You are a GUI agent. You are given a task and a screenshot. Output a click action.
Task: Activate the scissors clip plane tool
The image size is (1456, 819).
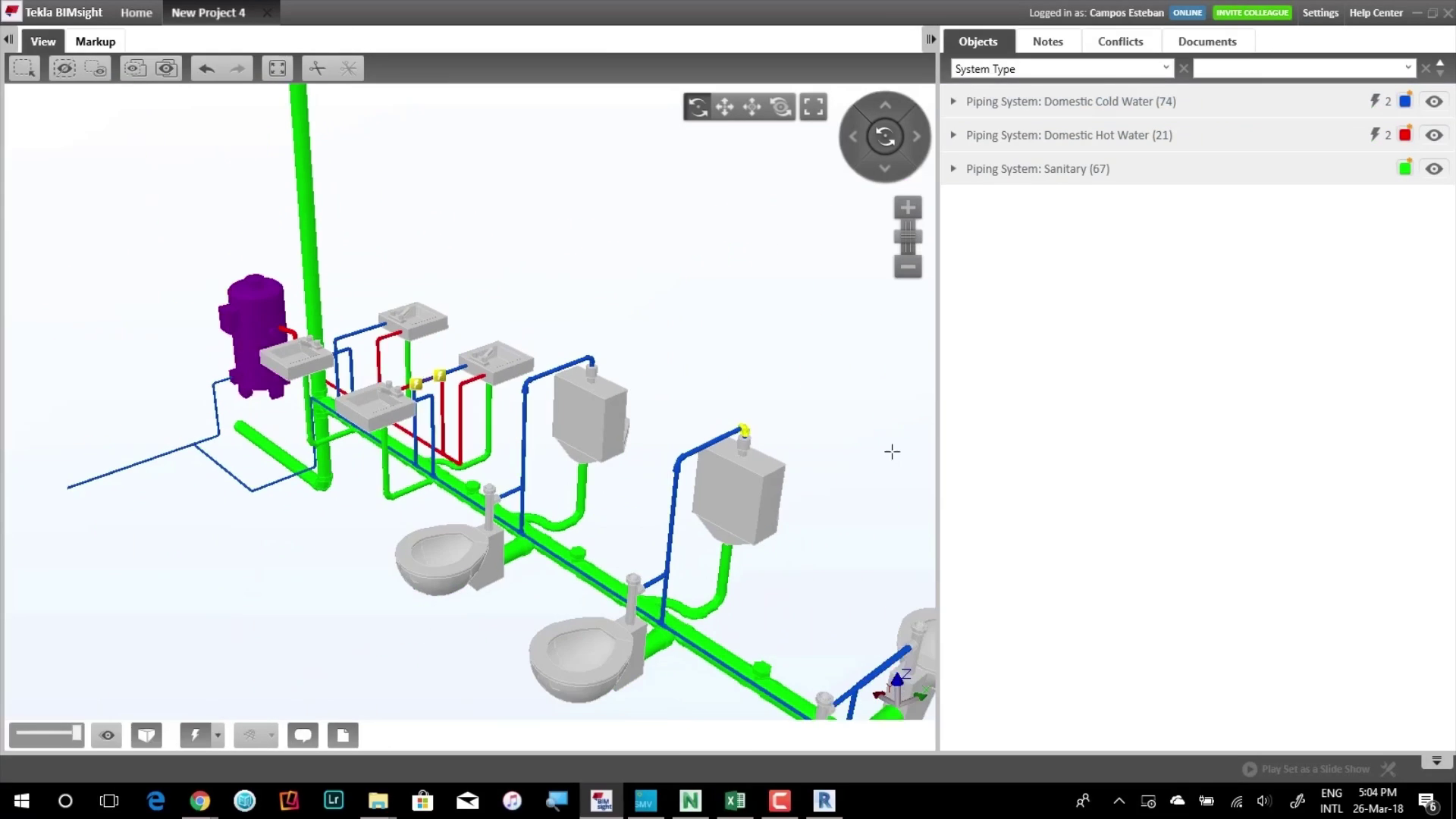317,68
